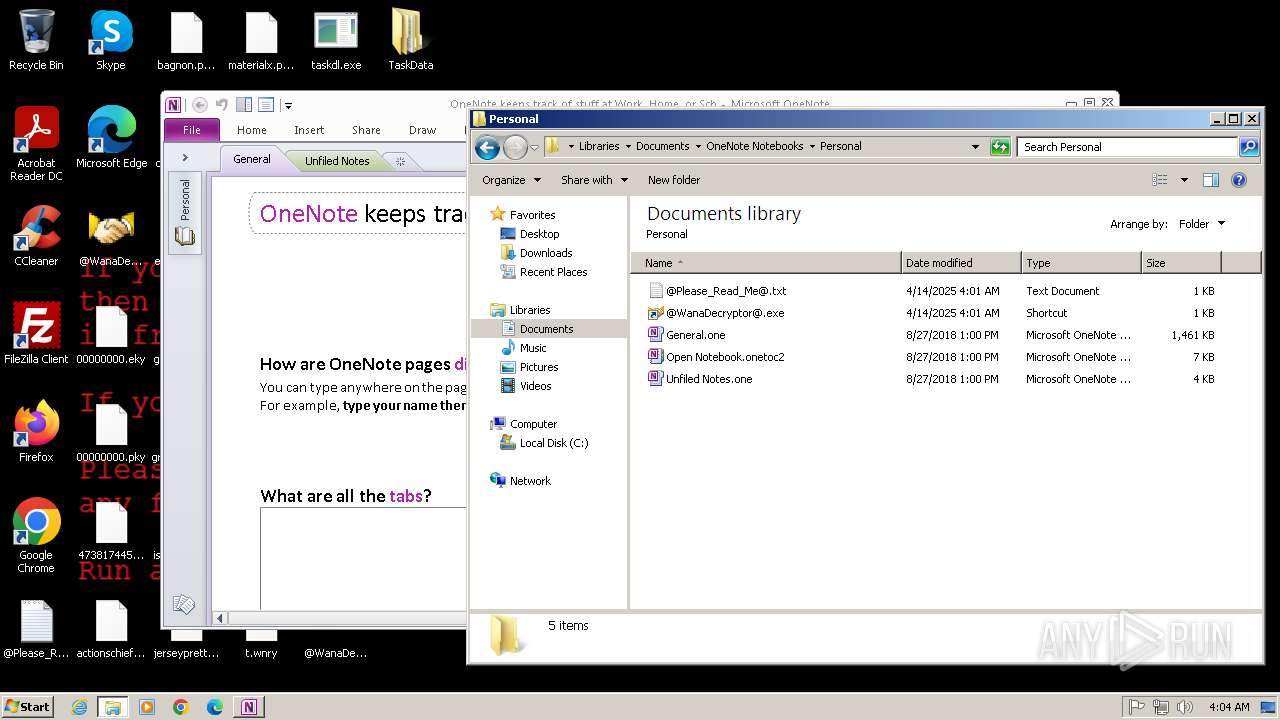Viewport: 1280px width, 720px height.
Task: Select the Pictures library
Action: coord(538,367)
